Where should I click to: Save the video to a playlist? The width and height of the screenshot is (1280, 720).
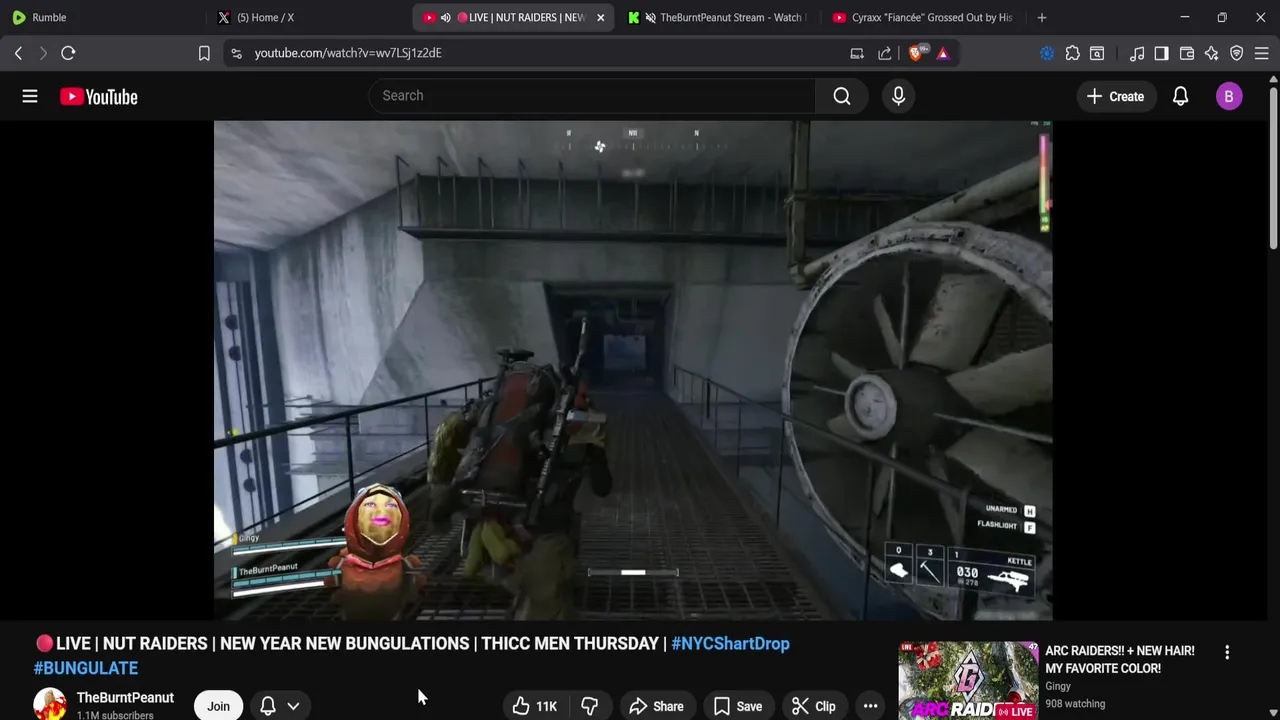(x=737, y=706)
